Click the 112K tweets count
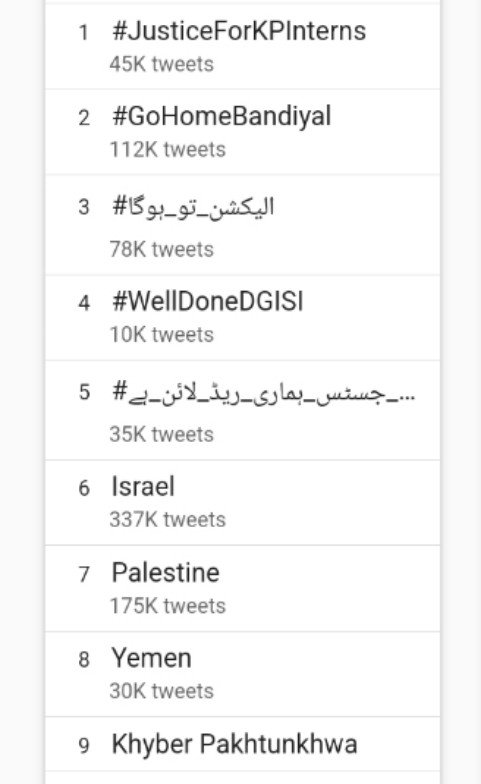The width and height of the screenshot is (481, 784). 168,150
